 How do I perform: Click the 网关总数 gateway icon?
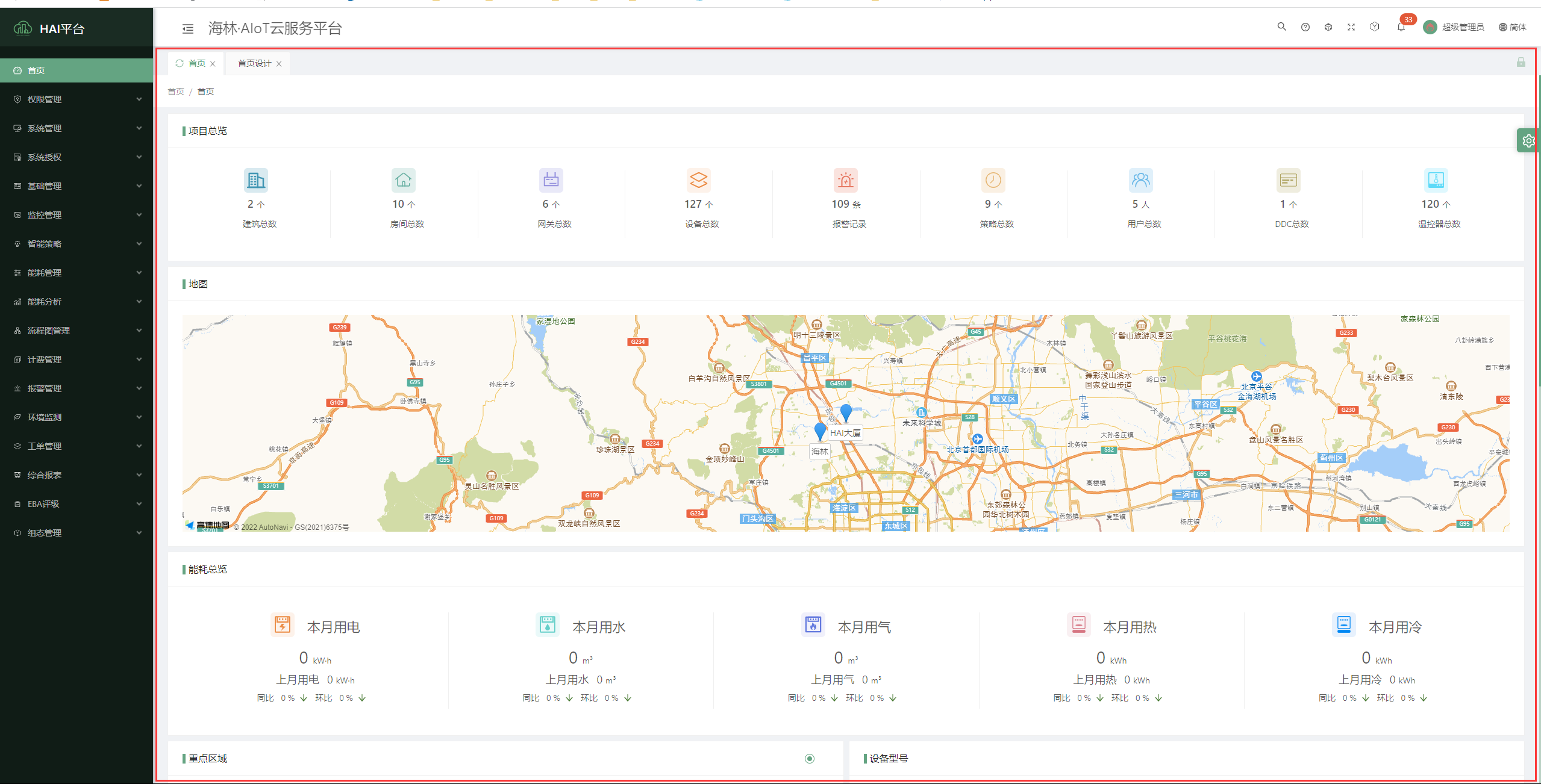(x=551, y=179)
